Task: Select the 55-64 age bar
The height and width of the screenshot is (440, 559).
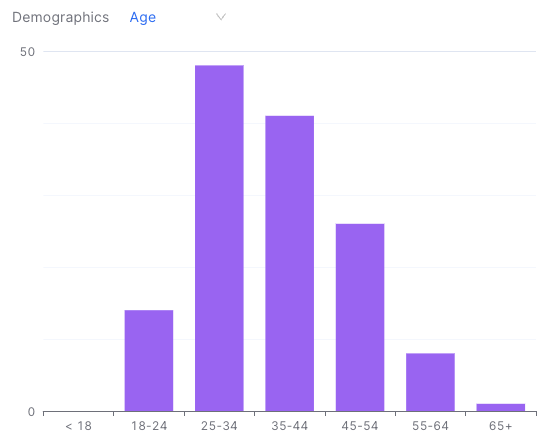Action: pyautogui.click(x=430, y=382)
